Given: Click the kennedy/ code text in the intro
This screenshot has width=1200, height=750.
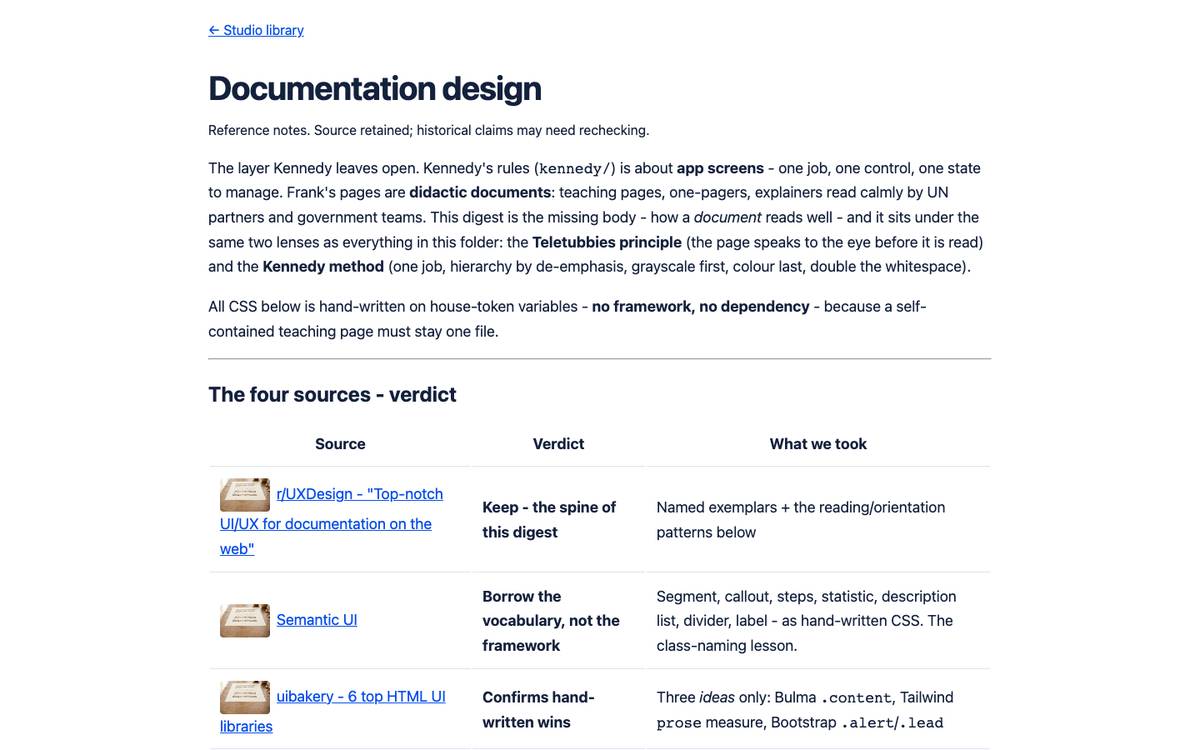Looking at the screenshot, I should pos(574,168).
